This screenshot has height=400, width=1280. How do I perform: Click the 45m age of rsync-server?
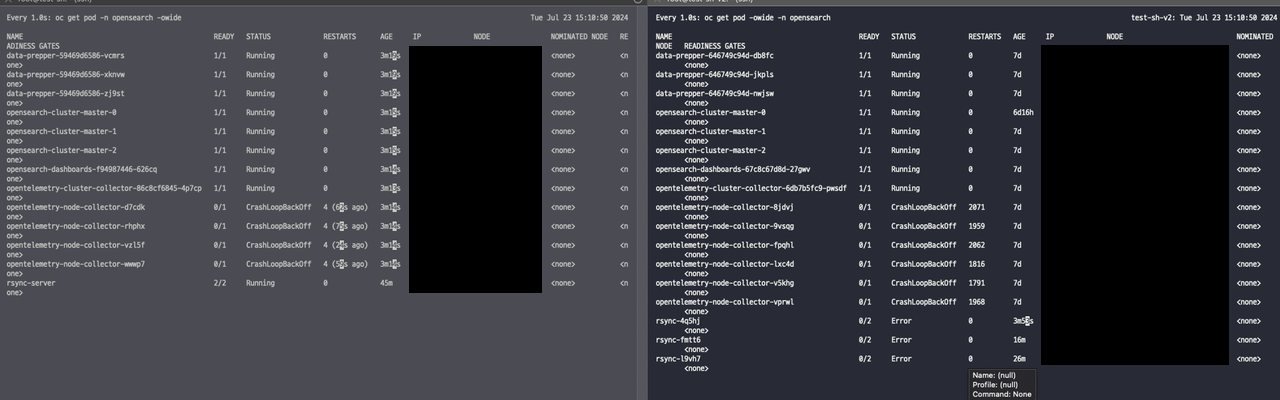(386, 284)
